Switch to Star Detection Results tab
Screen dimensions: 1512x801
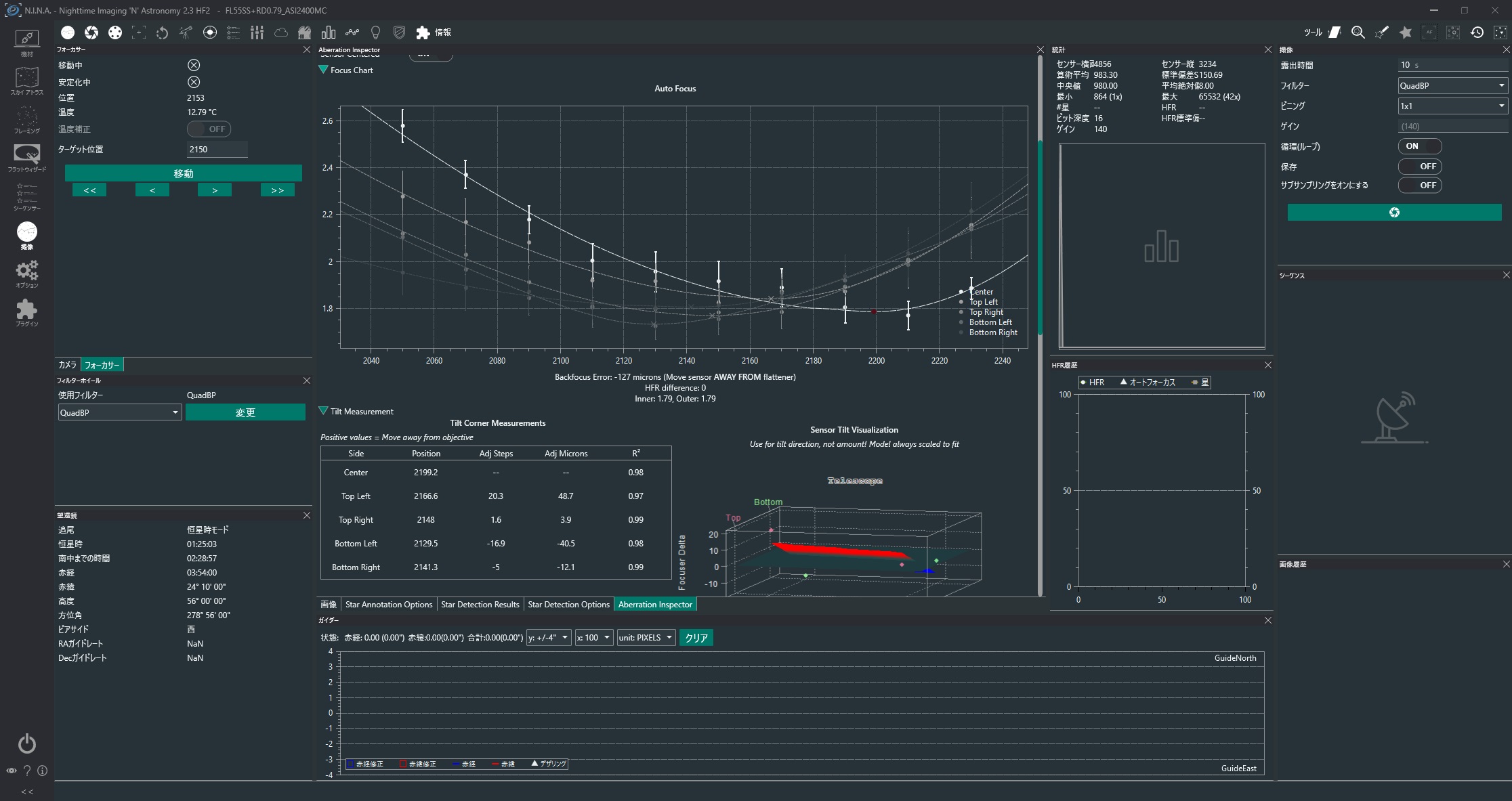480,605
